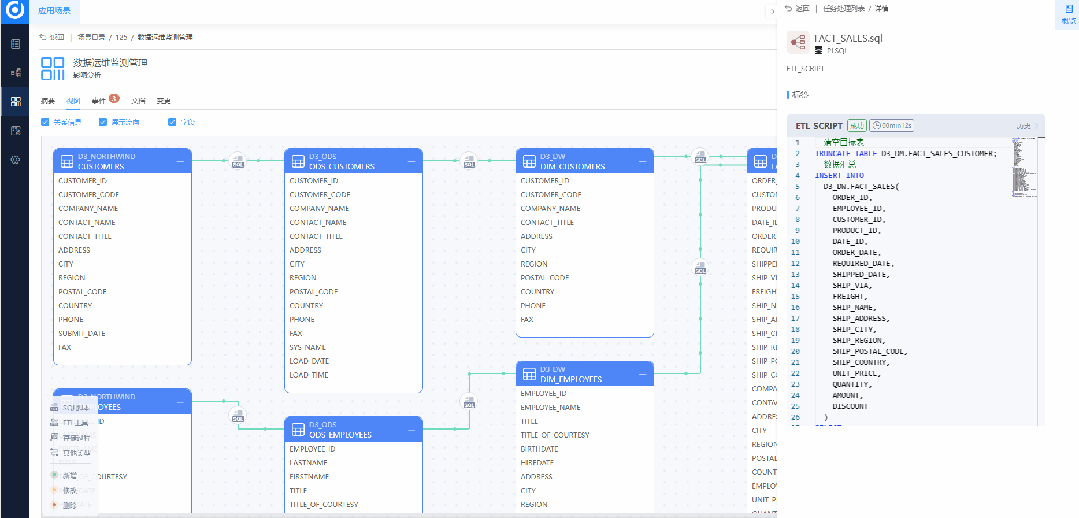This screenshot has height=518, width=1079.
Task: Collapse the ODS_CUSTOMERS table card
Action: [412, 161]
